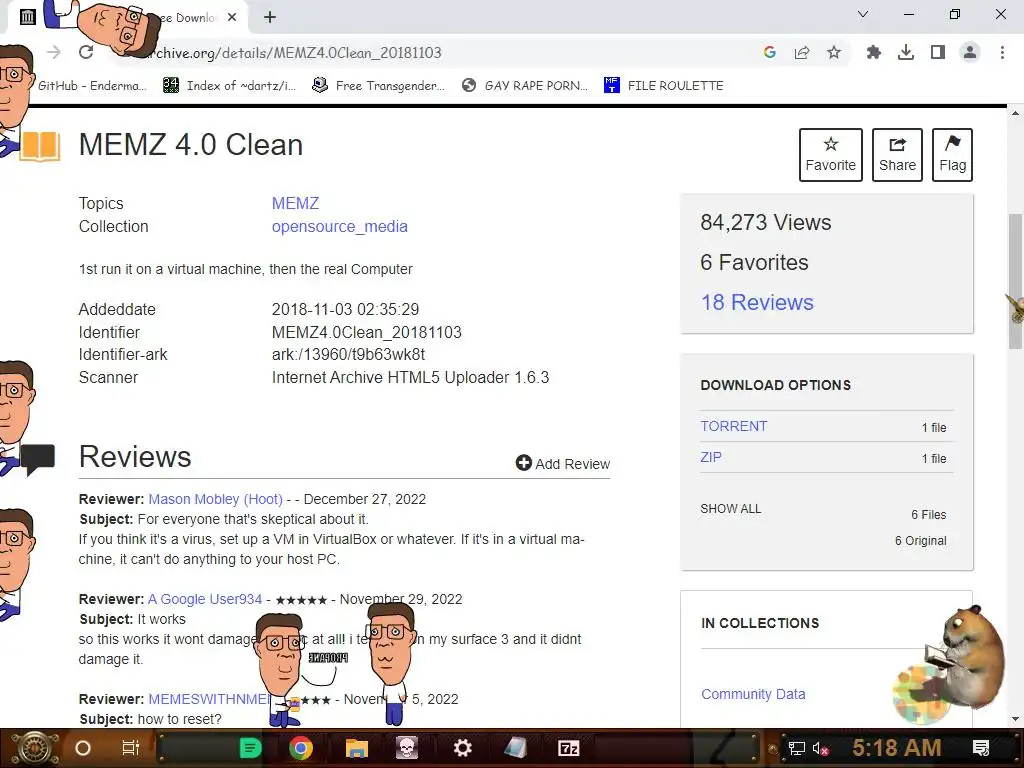Click the 6 Original files count

click(920, 541)
